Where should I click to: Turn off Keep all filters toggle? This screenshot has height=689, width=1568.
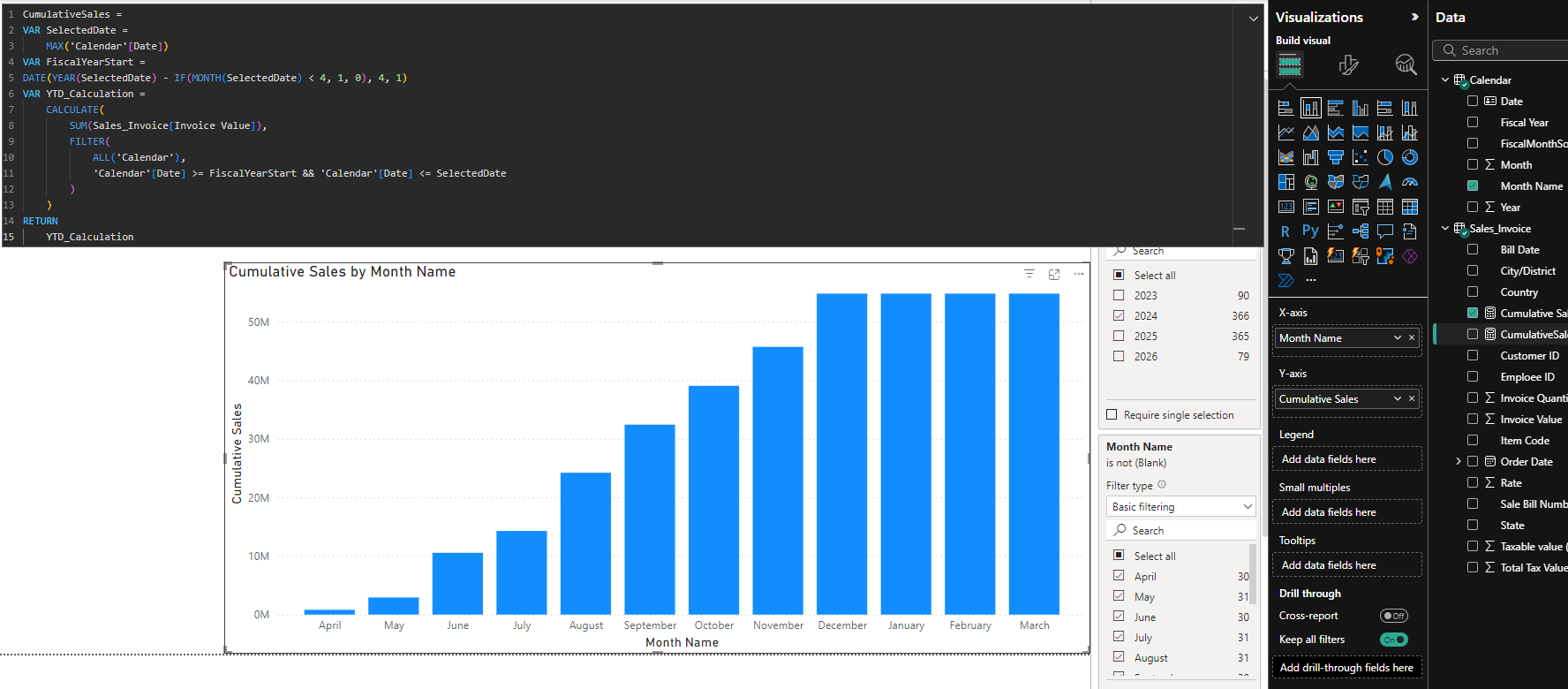[x=1394, y=640]
